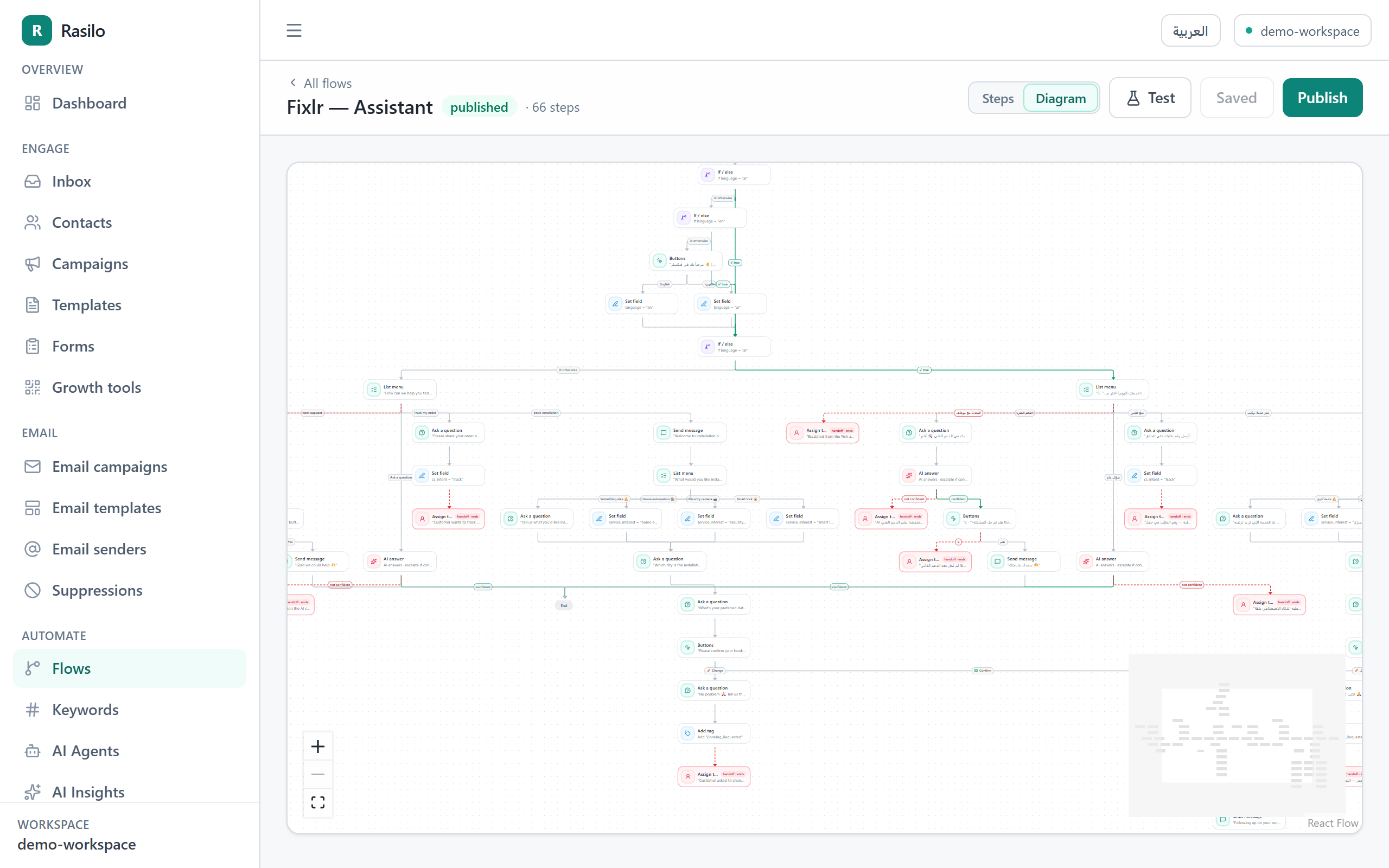Click the diagram minimap
Viewport: 1389px width, 868px height.
1237,735
